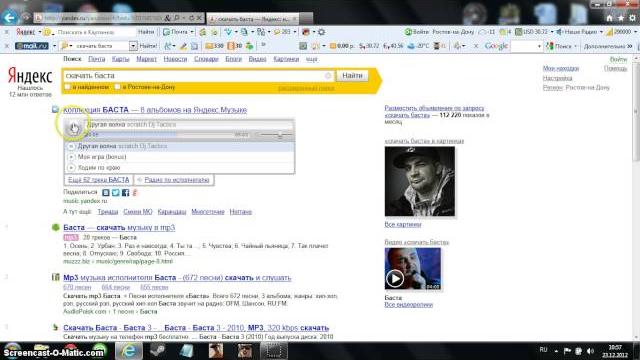Click the -20°C weather toolbar item
The width and height of the screenshot is (640, 360).
pos(420,46)
